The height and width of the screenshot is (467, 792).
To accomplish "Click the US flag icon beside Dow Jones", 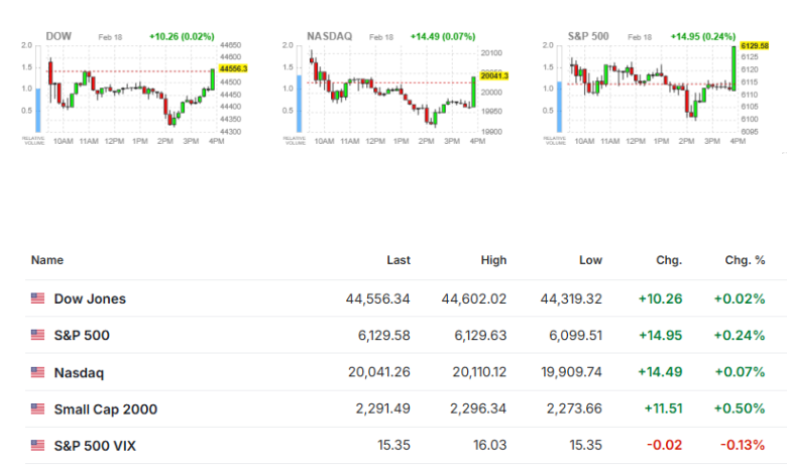I will (37, 298).
